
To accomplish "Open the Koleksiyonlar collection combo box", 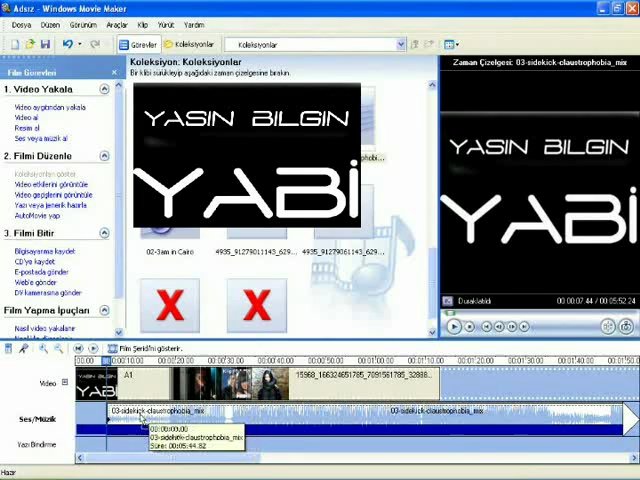I will (315, 44).
